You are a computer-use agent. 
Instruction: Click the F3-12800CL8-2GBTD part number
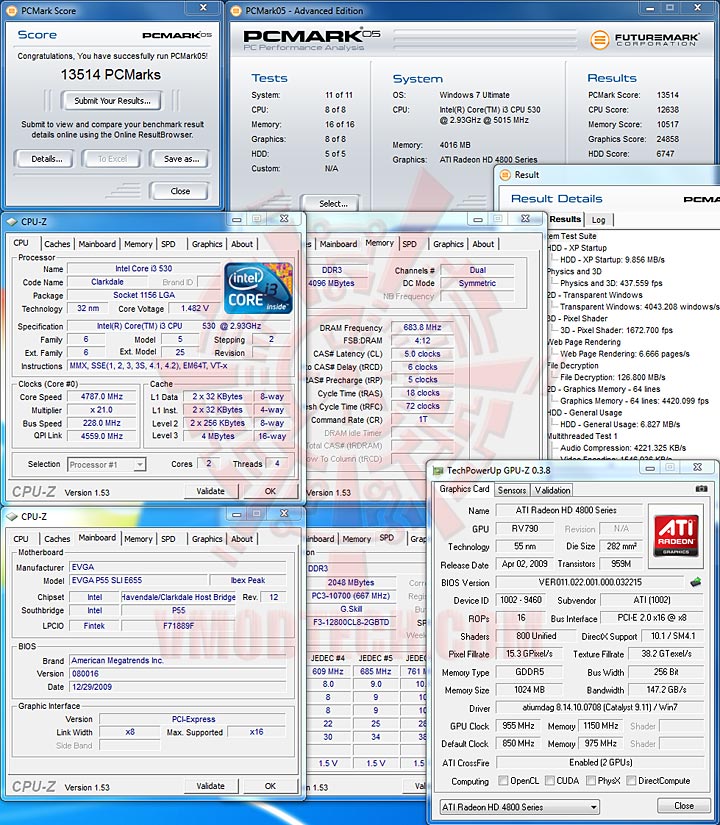tap(351, 622)
